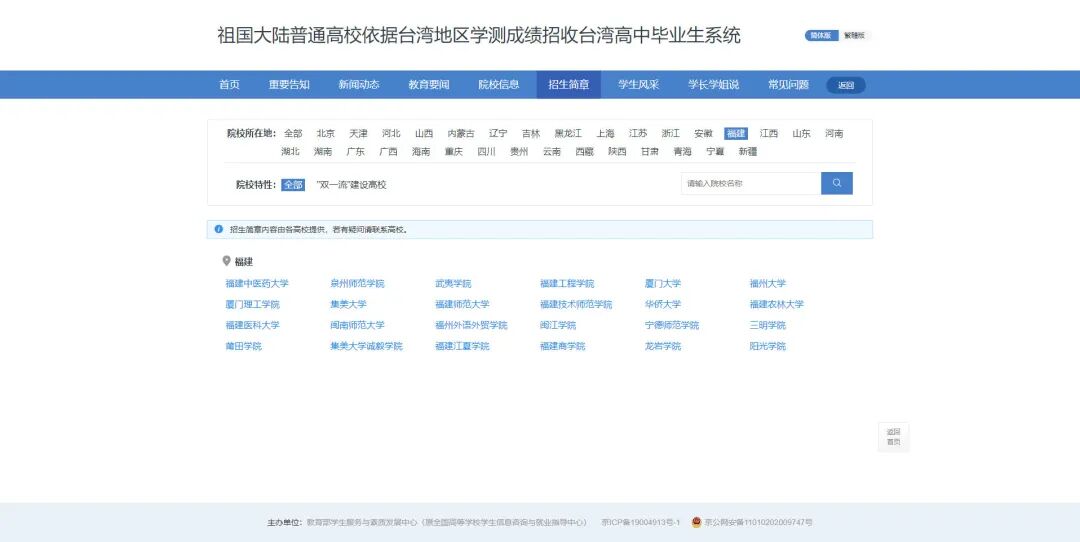Filter by 云南 region
1080x542 pixels.
552,152
